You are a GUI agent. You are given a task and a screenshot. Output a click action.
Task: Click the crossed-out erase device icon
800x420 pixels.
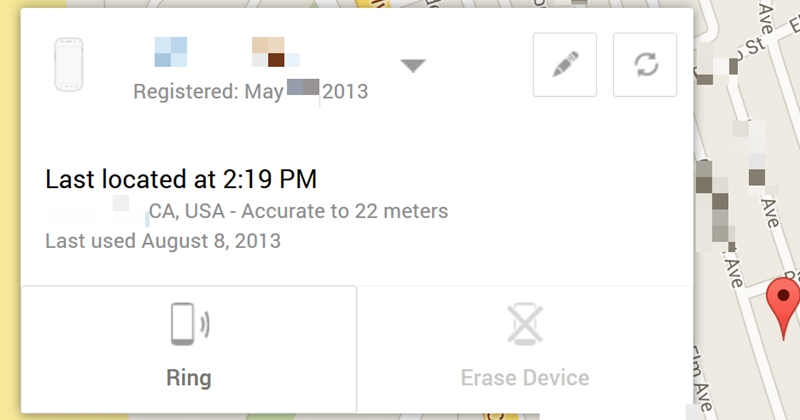click(525, 325)
